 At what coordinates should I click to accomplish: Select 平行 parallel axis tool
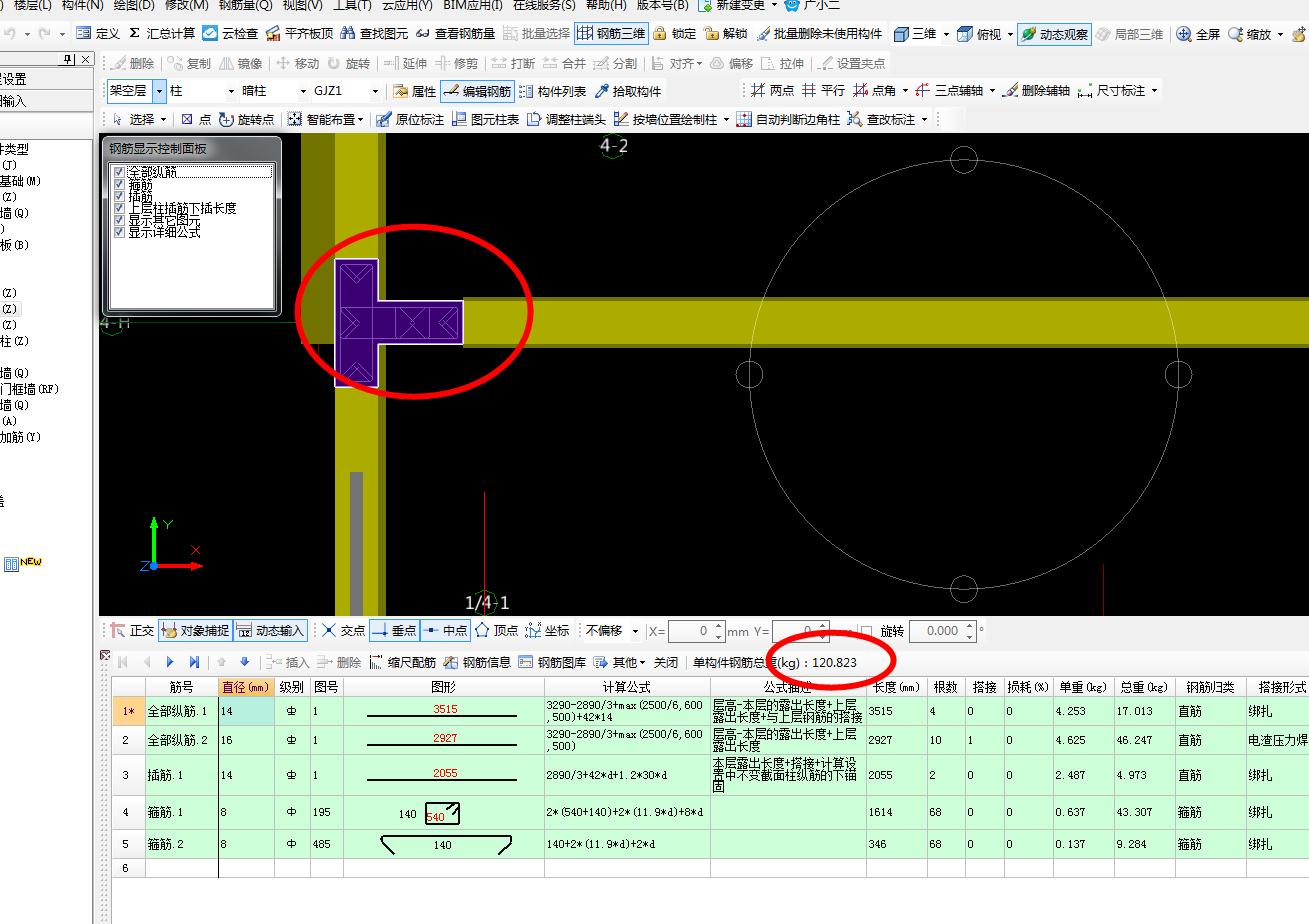coord(824,90)
